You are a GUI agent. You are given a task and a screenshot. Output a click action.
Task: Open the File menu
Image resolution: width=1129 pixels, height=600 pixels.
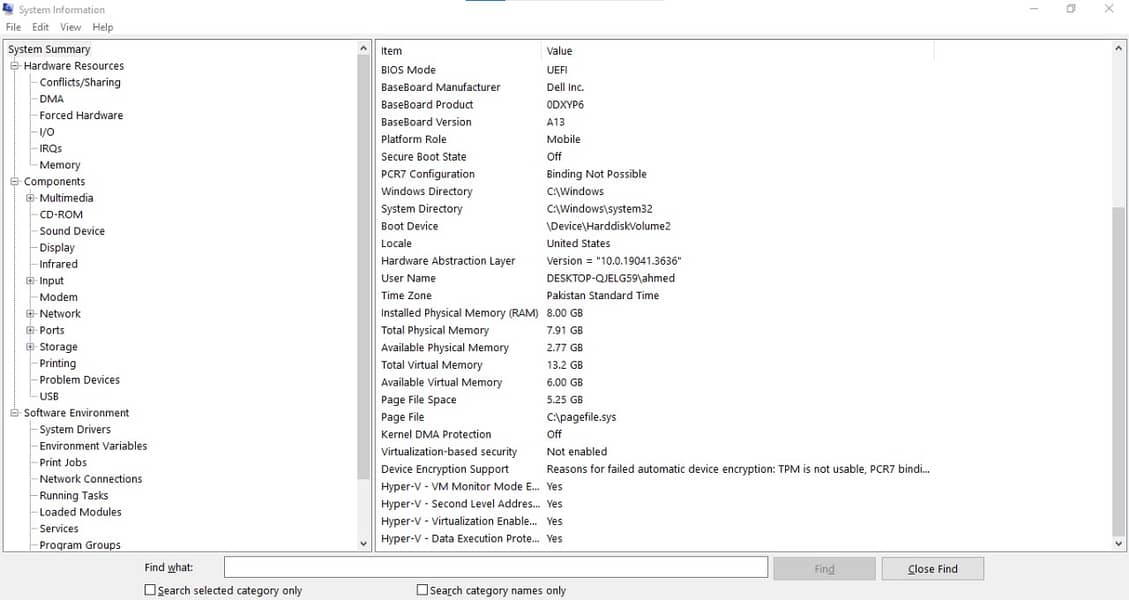13,27
